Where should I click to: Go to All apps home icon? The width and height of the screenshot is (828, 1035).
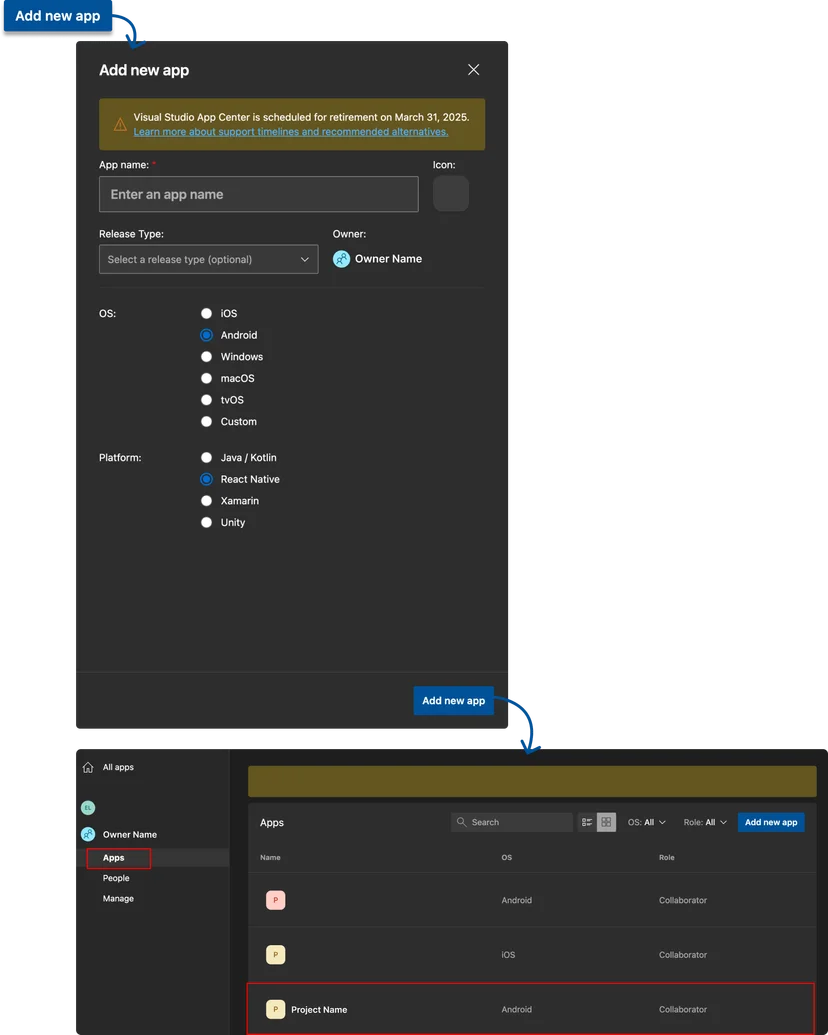88,767
